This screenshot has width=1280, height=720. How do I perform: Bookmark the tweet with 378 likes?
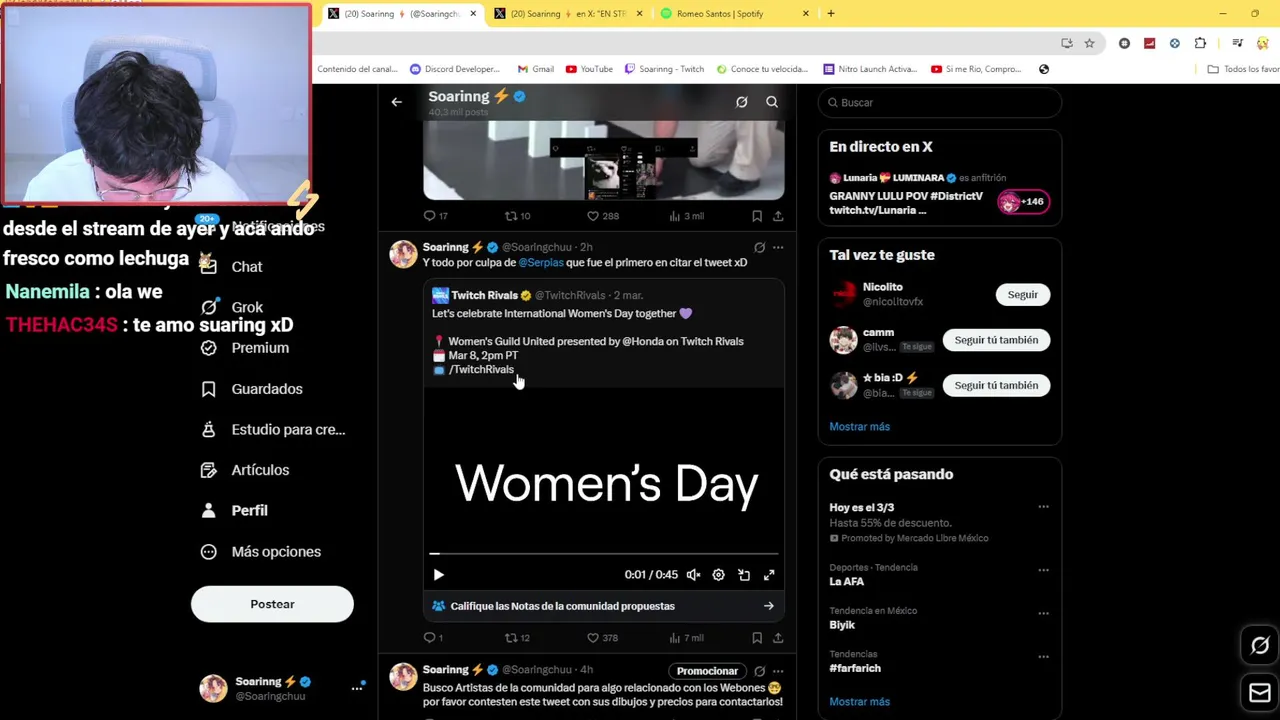[757, 638]
